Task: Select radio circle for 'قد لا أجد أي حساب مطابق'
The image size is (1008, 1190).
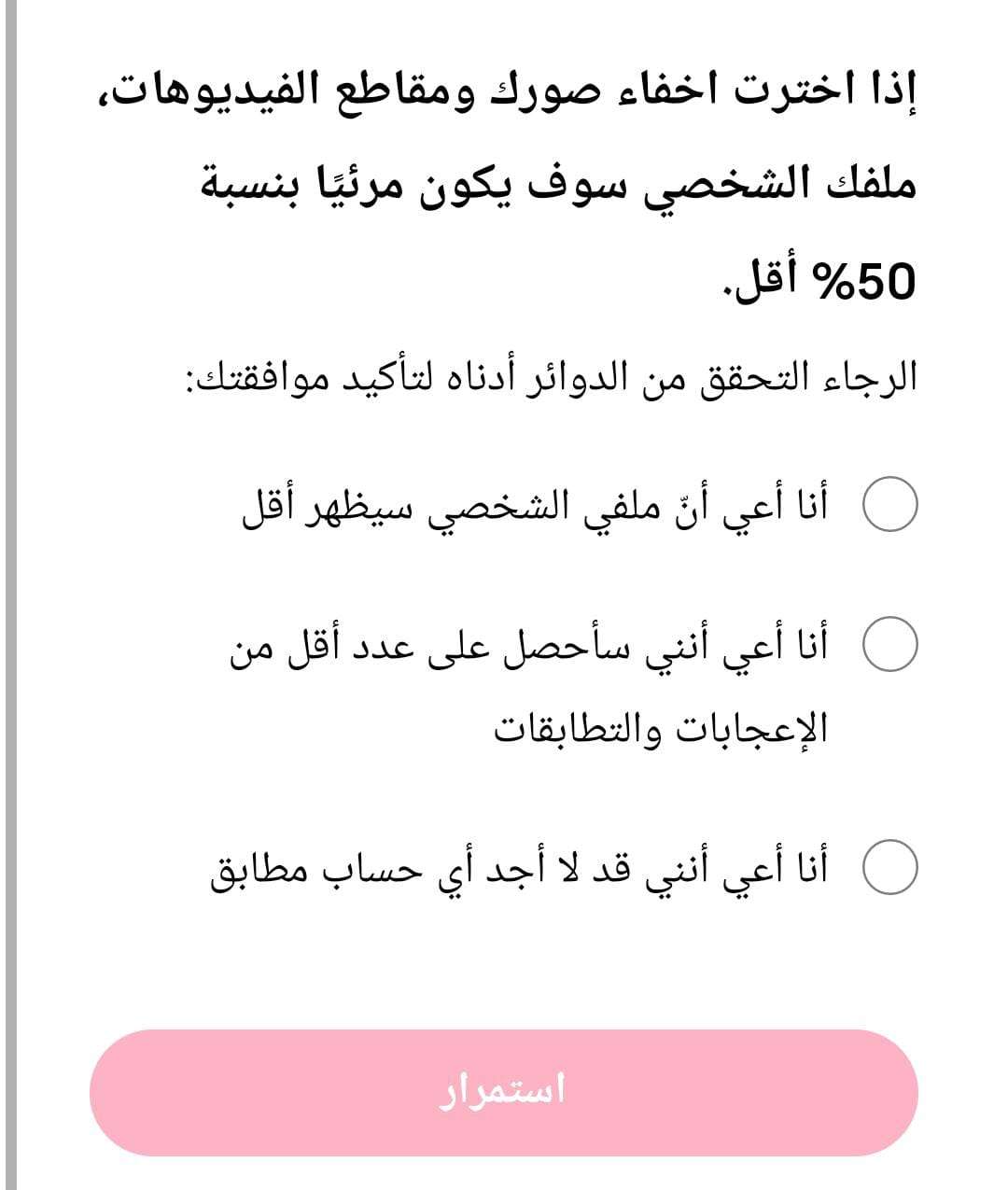Action: (893, 870)
